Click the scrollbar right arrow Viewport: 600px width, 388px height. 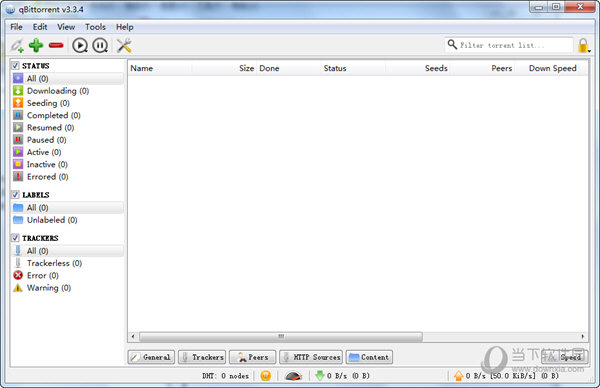point(582,337)
